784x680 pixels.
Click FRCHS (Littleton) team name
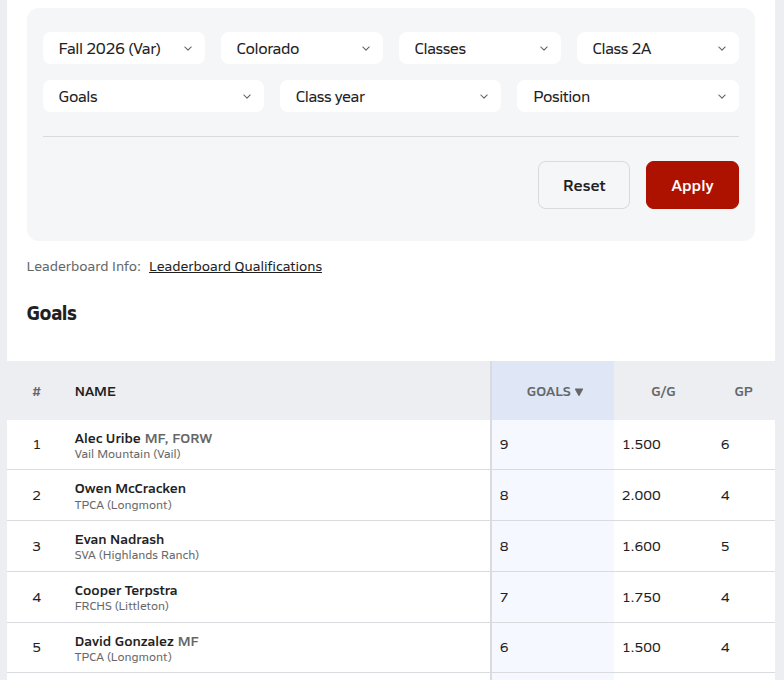tap(122, 606)
